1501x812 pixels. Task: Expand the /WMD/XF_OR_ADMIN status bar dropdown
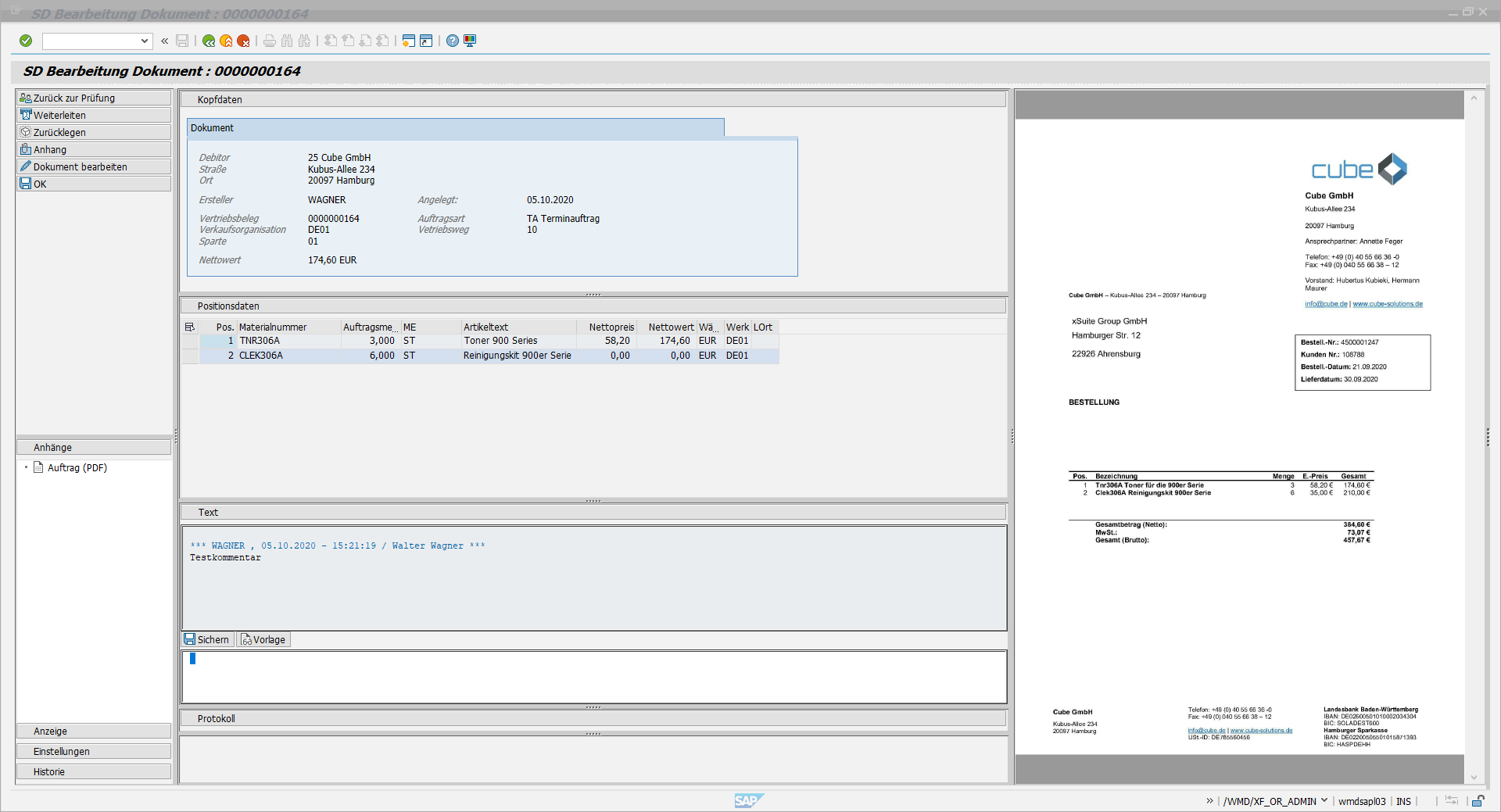tap(1324, 800)
